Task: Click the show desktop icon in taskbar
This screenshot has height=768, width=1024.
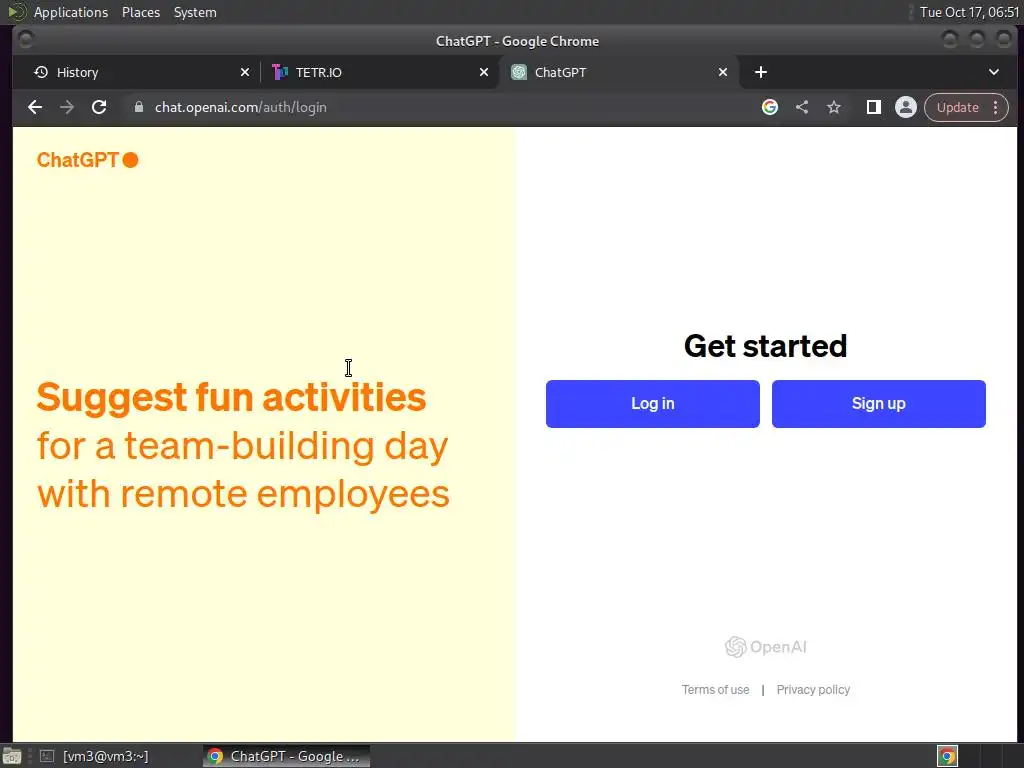Action: point(12,756)
